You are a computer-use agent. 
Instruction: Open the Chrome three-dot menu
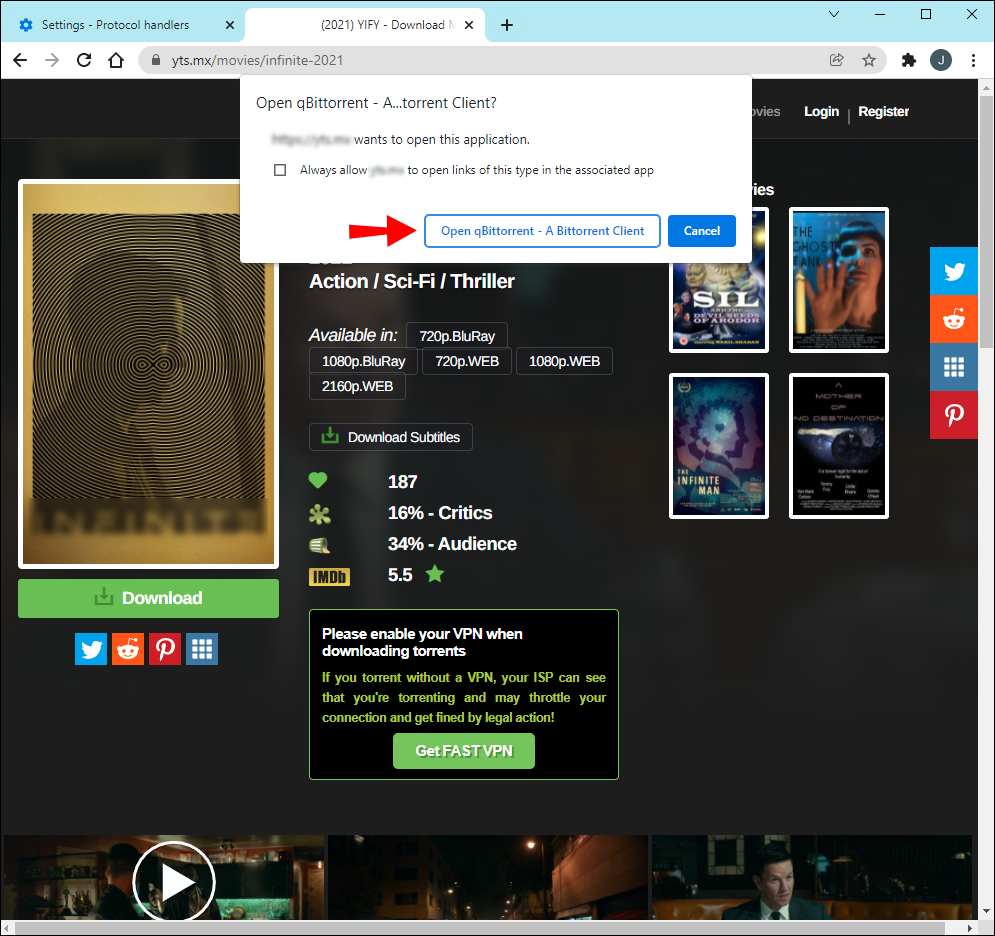click(x=973, y=60)
